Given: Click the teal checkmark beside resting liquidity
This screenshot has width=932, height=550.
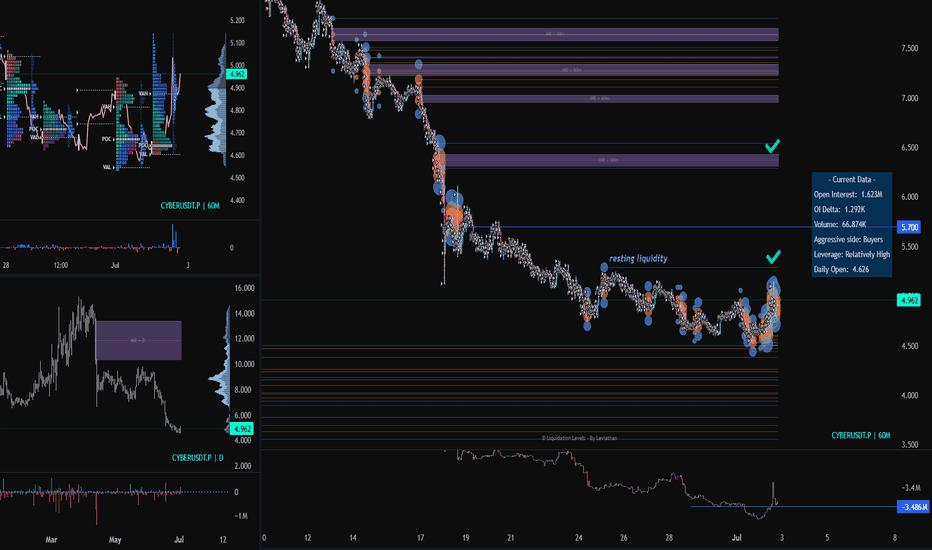Looking at the screenshot, I should (773, 257).
